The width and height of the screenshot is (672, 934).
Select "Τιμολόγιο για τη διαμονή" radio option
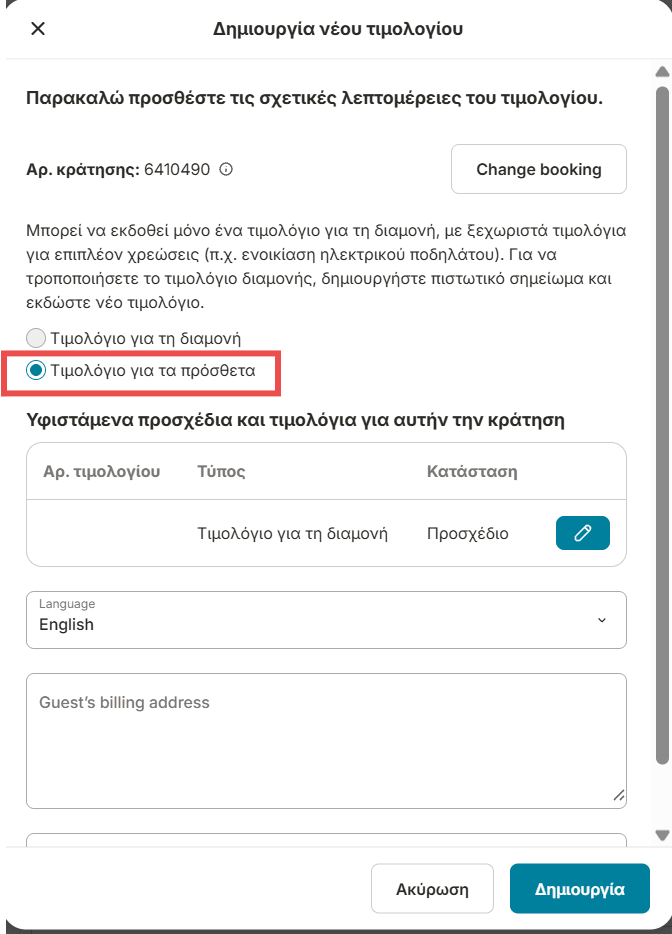37,339
